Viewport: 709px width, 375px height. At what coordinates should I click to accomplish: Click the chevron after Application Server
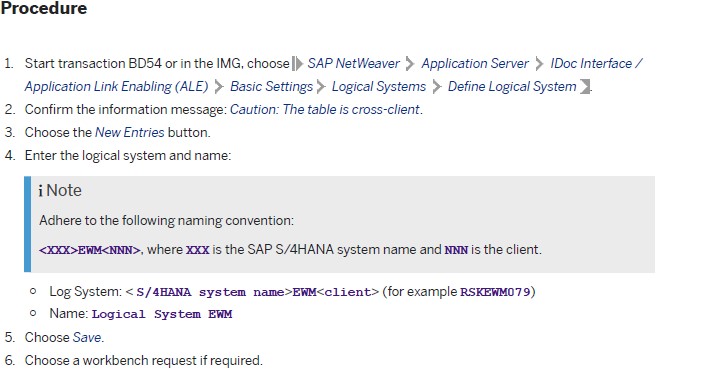(x=539, y=63)
